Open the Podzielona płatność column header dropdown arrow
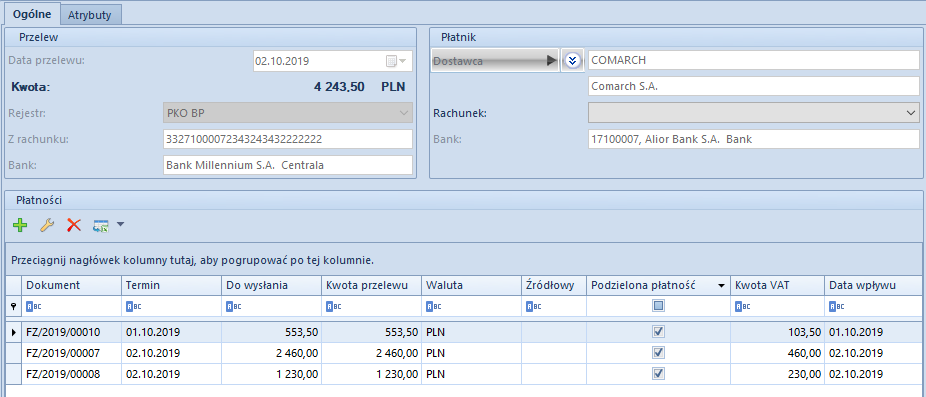Image resolution: width=926 pixels, height=397 pixels. [x=721, y=286]
